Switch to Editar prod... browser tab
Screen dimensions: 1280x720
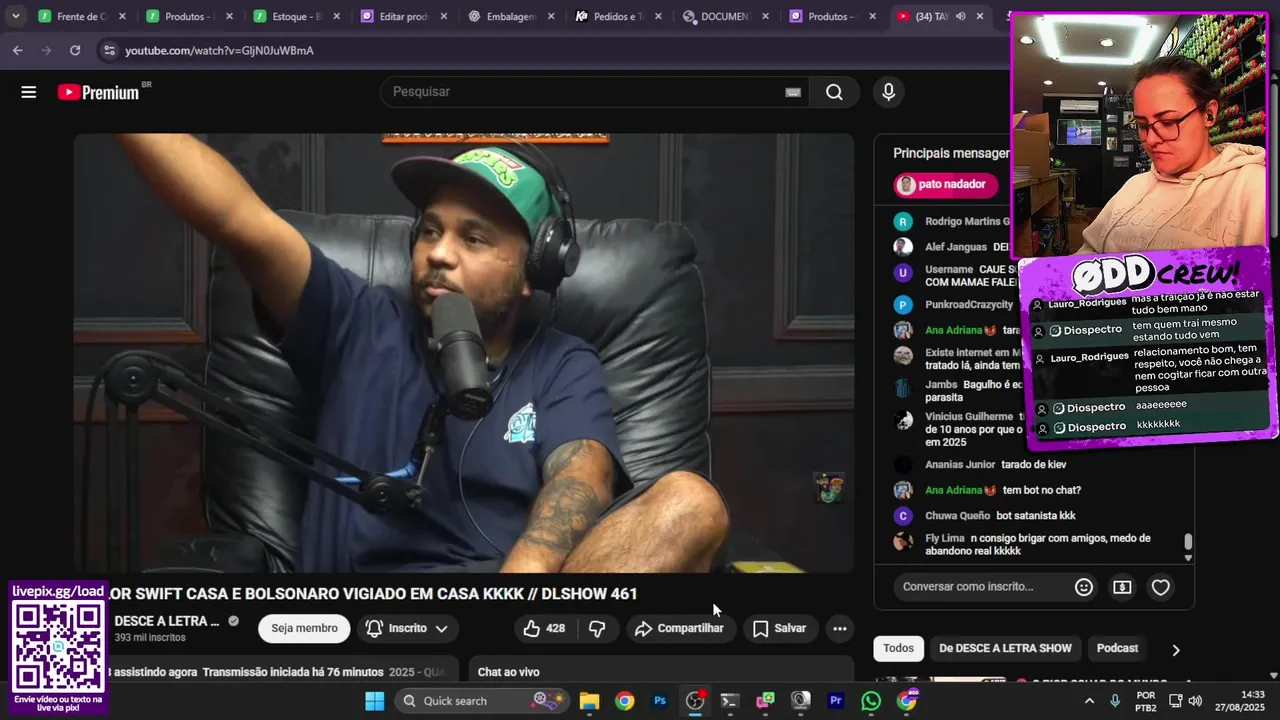[x=405, y=16]
